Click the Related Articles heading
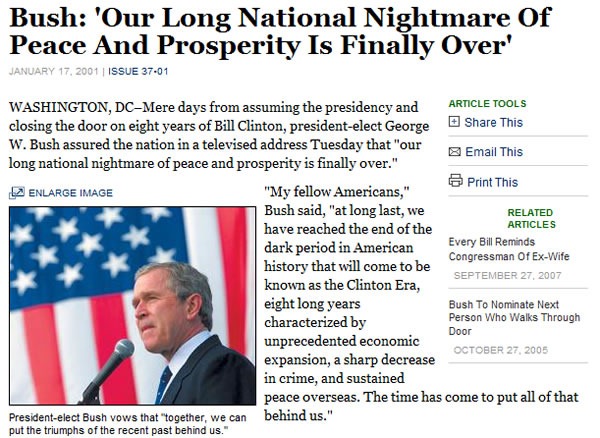 [531, 218]
